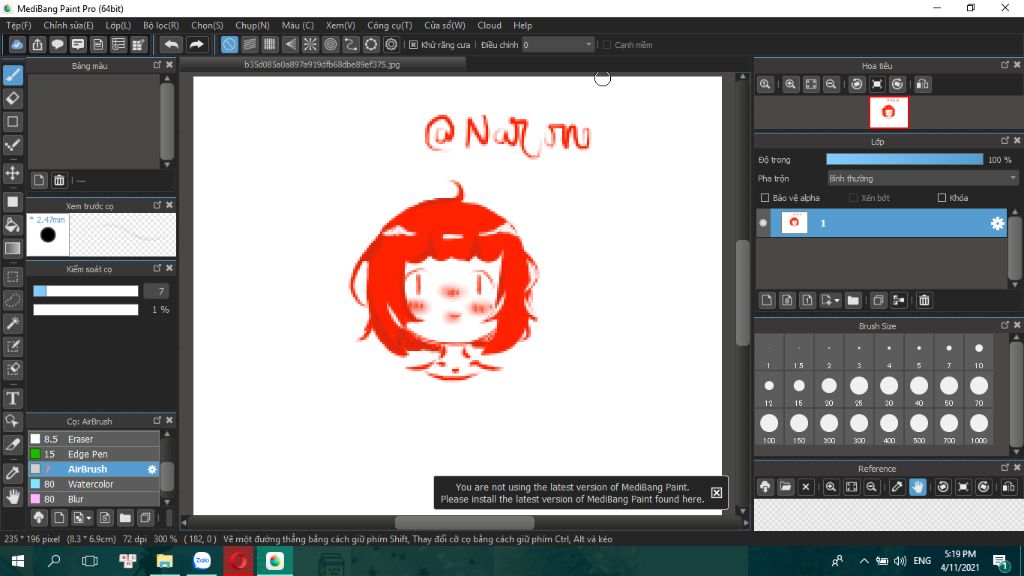Viewport: 1024px width, 576px height.
Task: Open layer 1 settings gear
Action: 997,223
